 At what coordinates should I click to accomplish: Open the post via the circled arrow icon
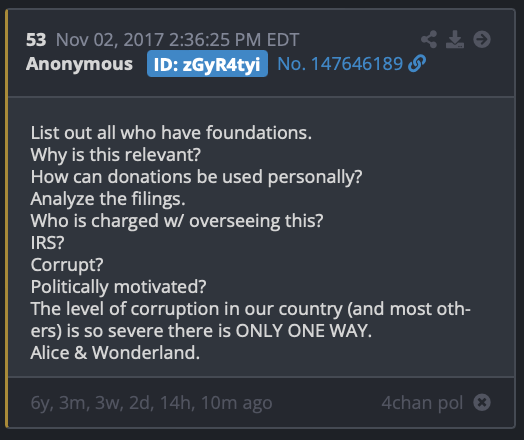coord(482,39)
